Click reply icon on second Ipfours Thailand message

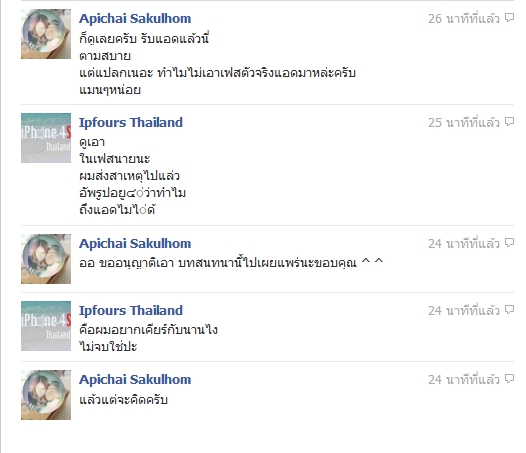click(x=509, y=310)
